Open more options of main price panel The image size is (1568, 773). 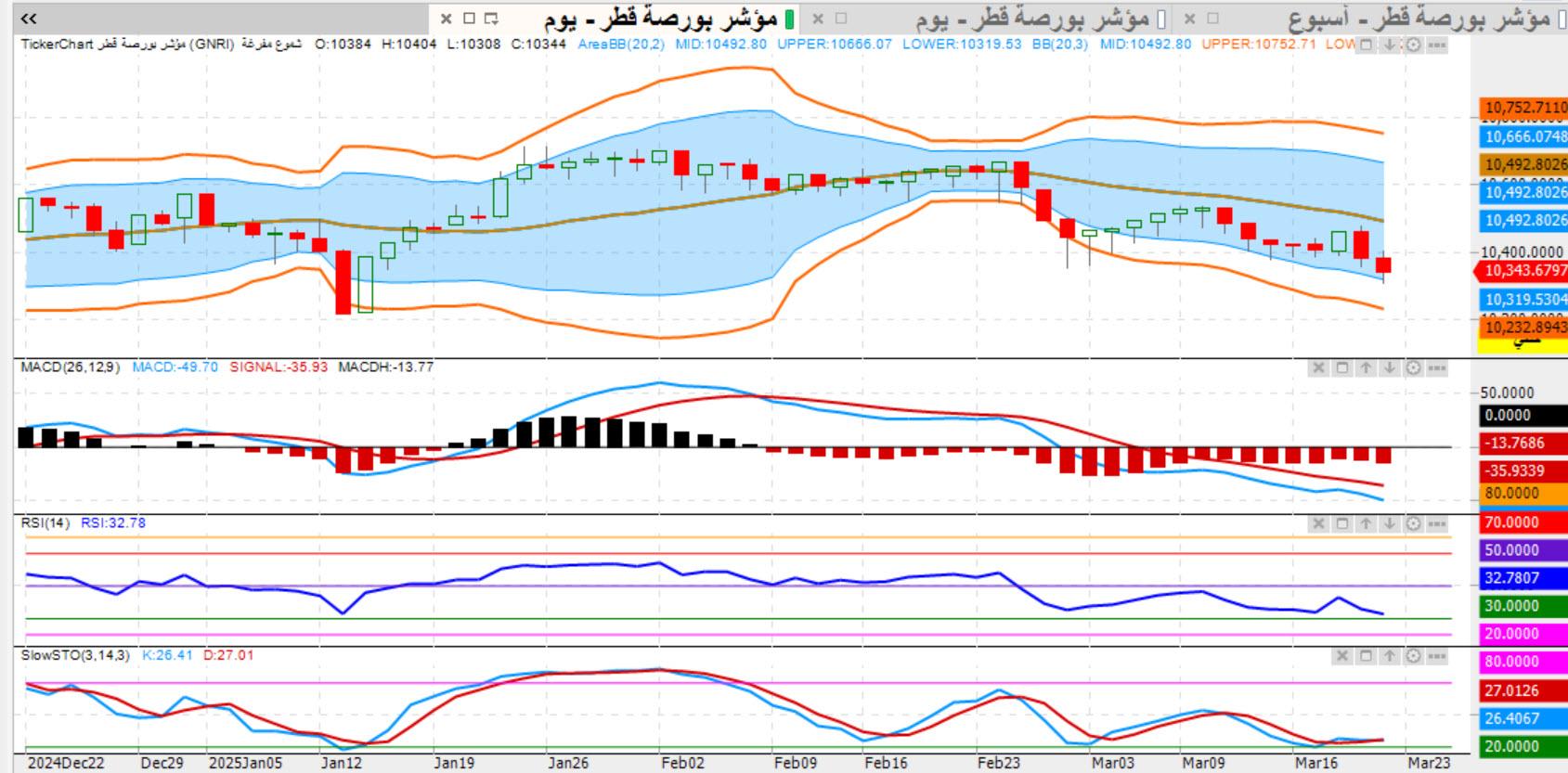(x=1437, y=45)
